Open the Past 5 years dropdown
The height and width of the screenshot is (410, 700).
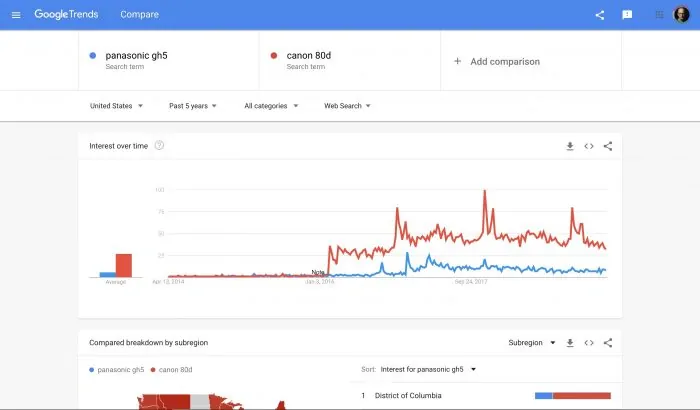coord(193,106)
